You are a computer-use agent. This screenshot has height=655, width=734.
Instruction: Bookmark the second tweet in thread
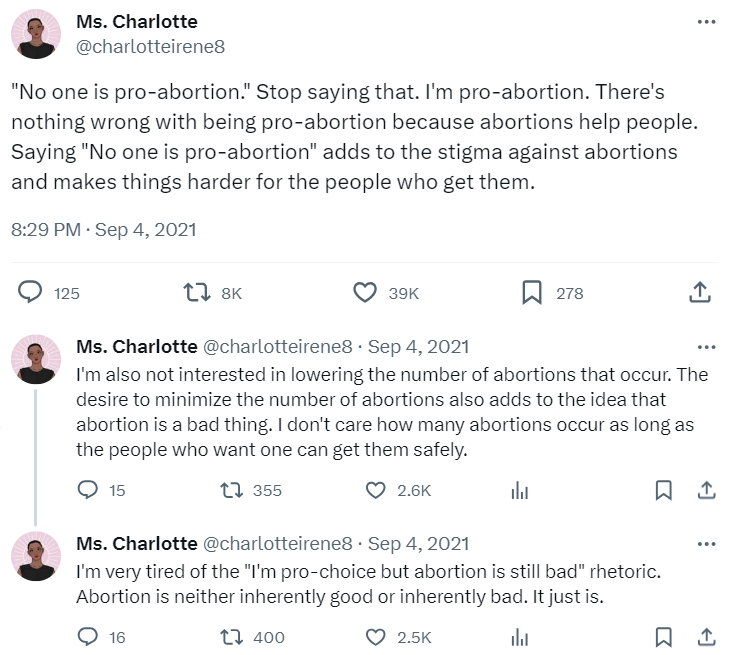click(662, 490)
